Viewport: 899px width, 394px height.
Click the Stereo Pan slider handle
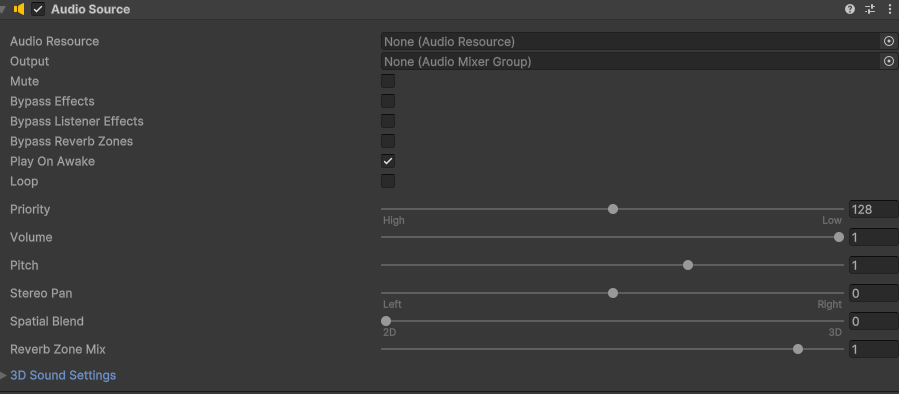click(x=613, y=293)
